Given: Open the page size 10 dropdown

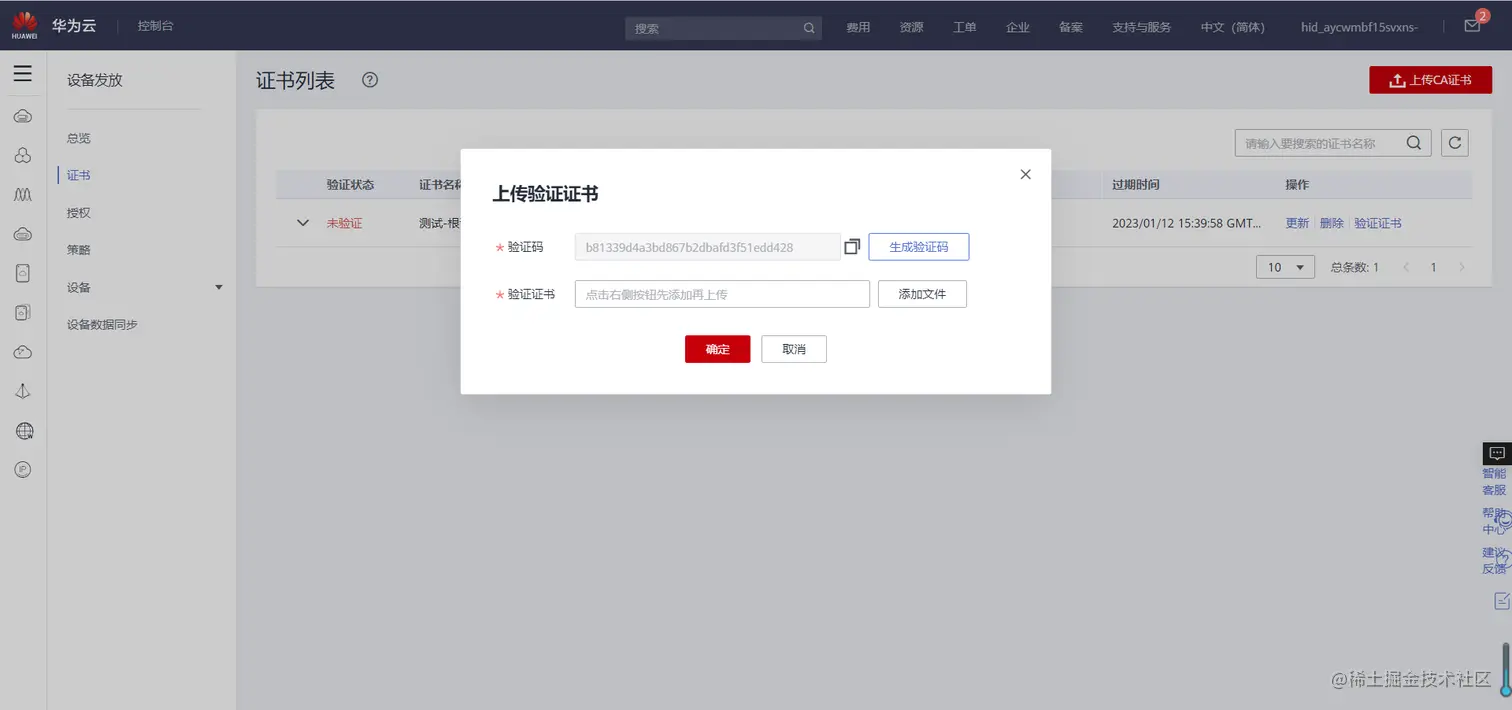Looking at the screenshot, I should pos(1285,267).
